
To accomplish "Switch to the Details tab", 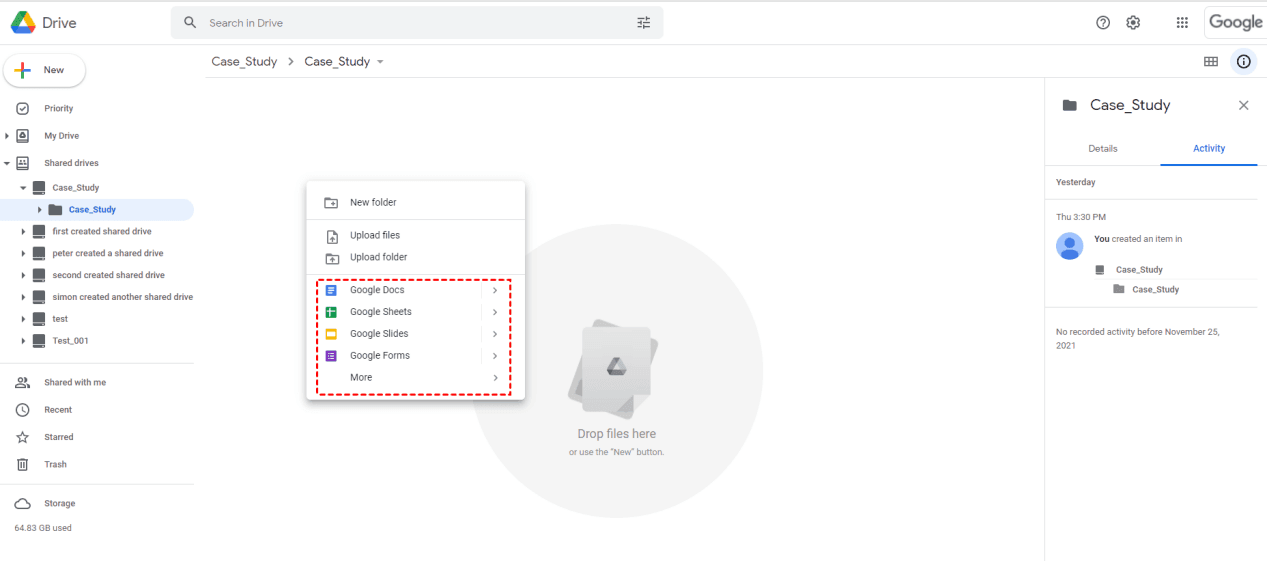I will (x=1103, y=149).
